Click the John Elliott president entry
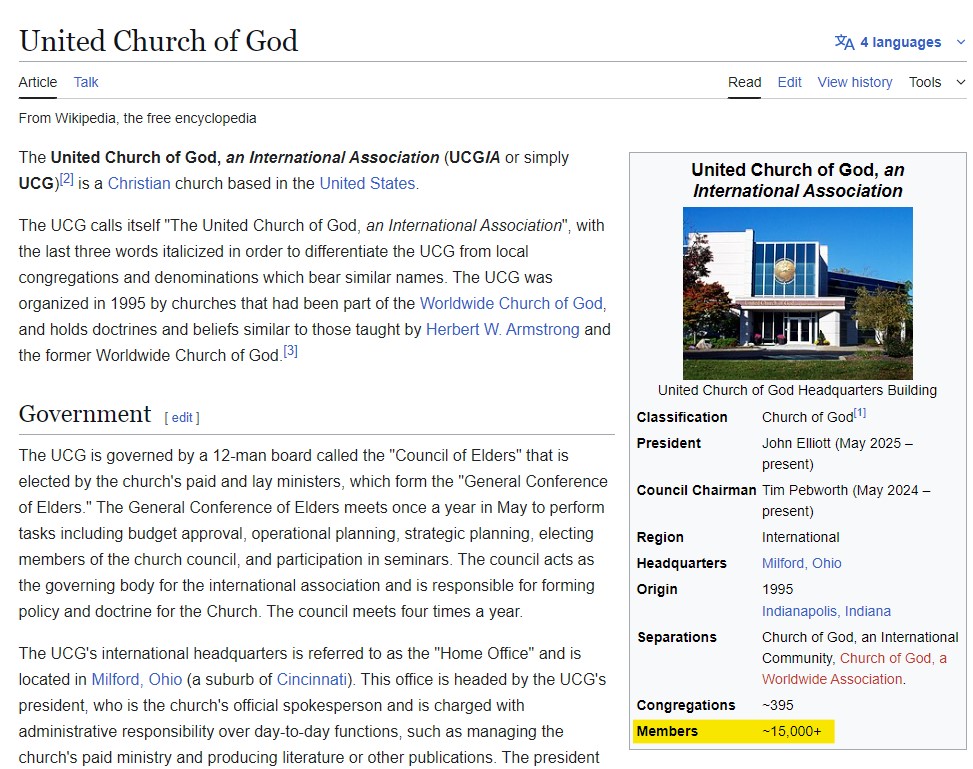Screen dimensions: 973x769 (x=837, y=454)
